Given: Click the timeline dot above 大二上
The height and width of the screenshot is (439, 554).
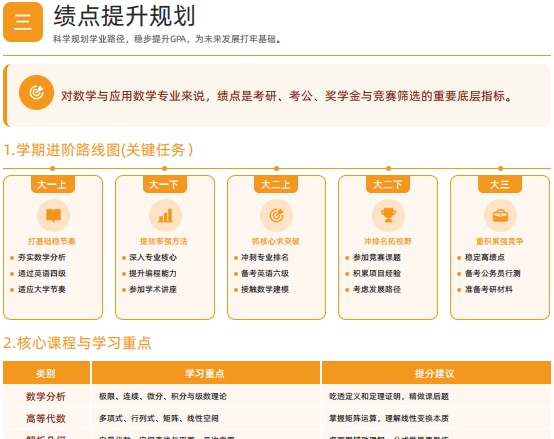Looking at the screenshot, I should pos(276,168).
